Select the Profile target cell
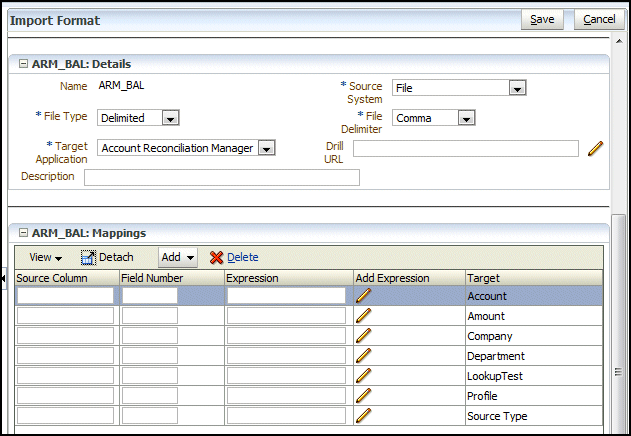 pos(534,396)
